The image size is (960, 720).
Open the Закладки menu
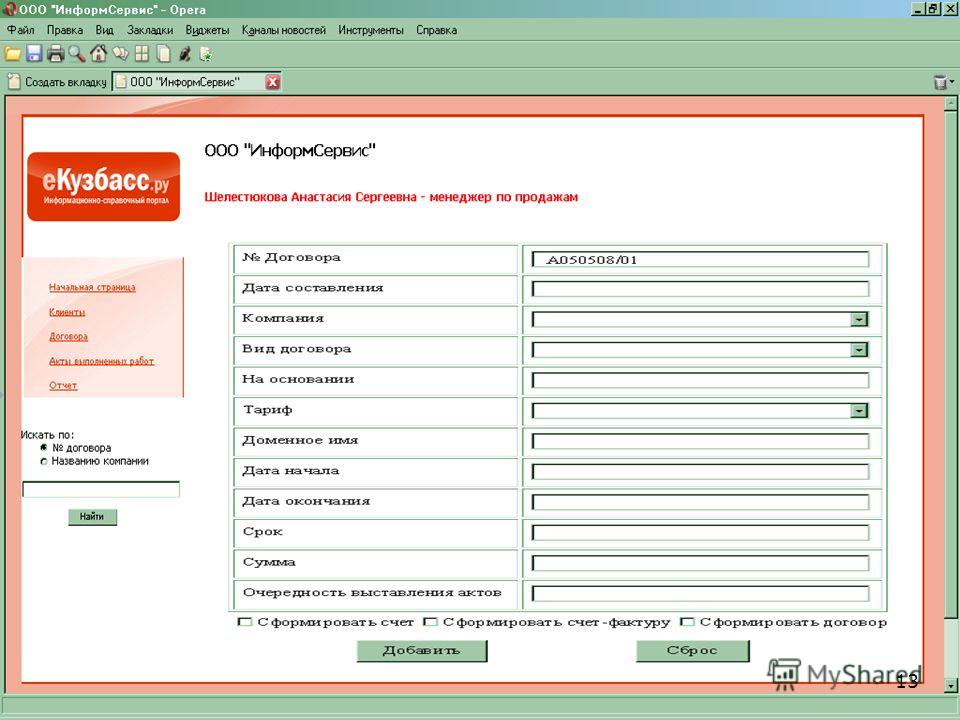click(150, 30)
